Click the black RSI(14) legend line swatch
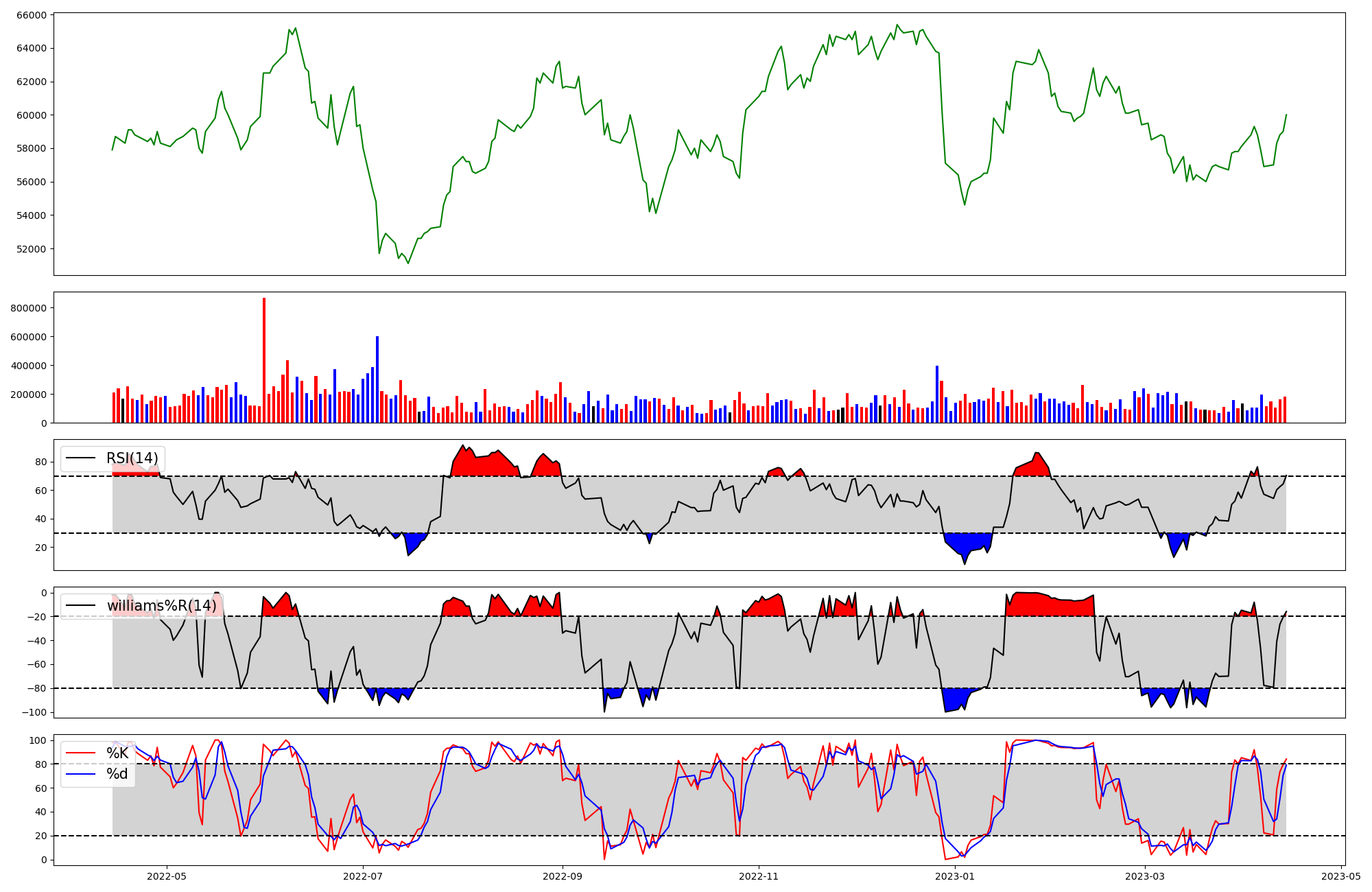This screenshot has height=892, width=1372. [82, 458]
